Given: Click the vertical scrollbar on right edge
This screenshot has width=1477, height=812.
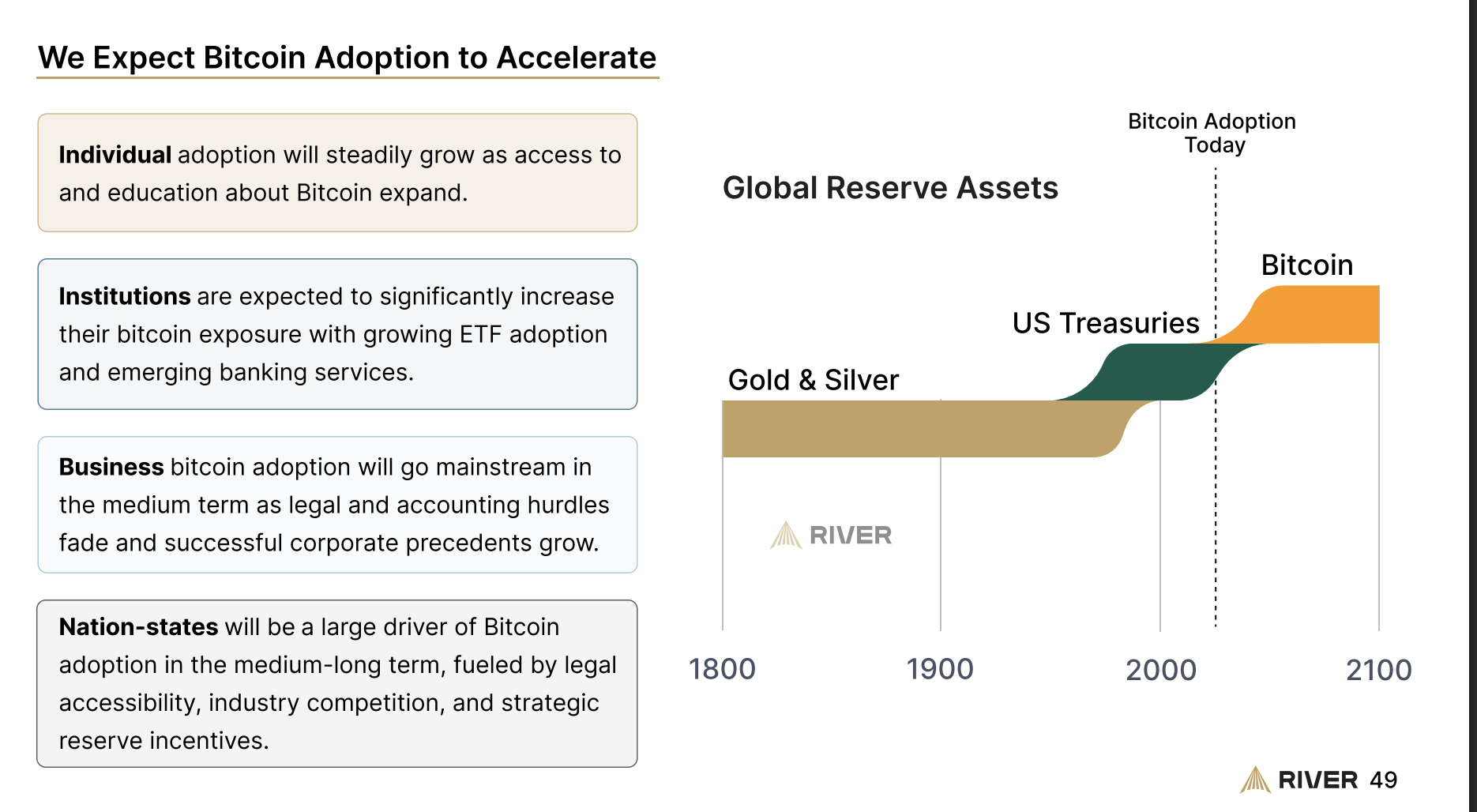Looking at the screenshot, I should point(1473,406).
